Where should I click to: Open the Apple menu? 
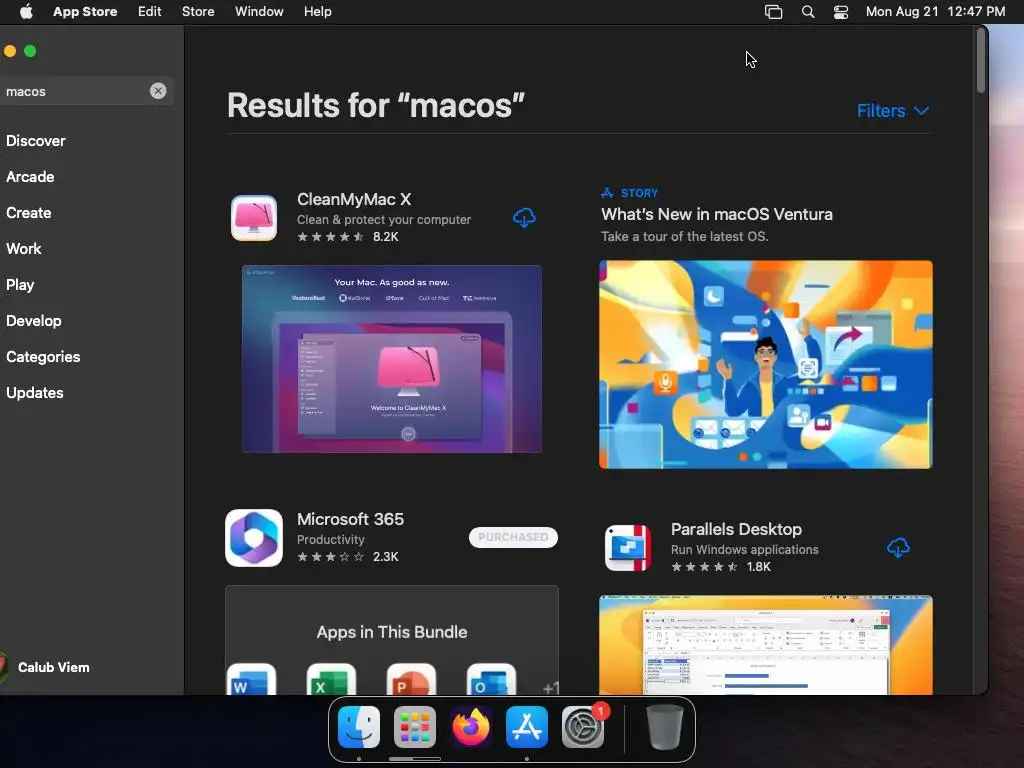coord(26,12)
